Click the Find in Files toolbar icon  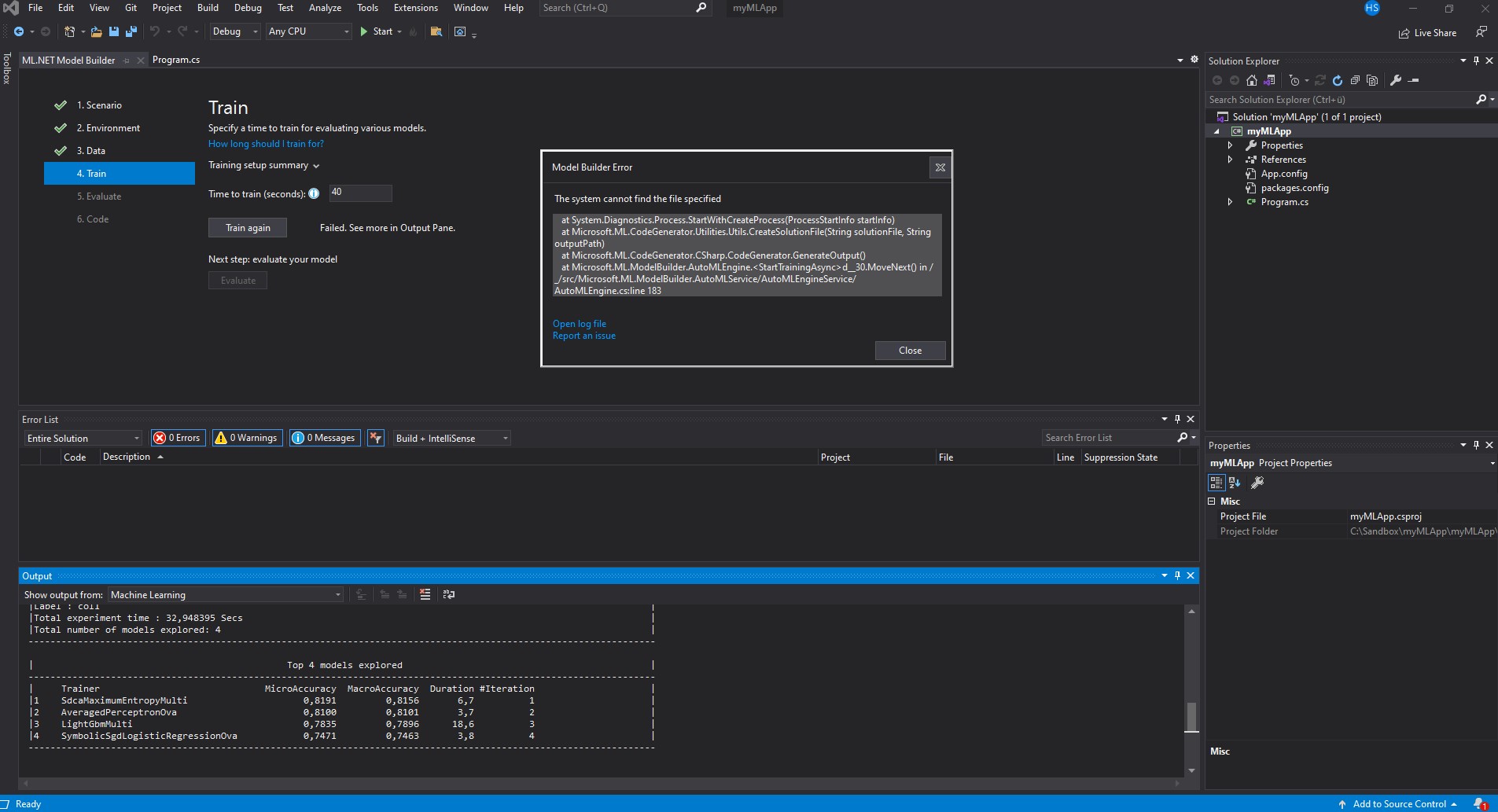[436, 31]
